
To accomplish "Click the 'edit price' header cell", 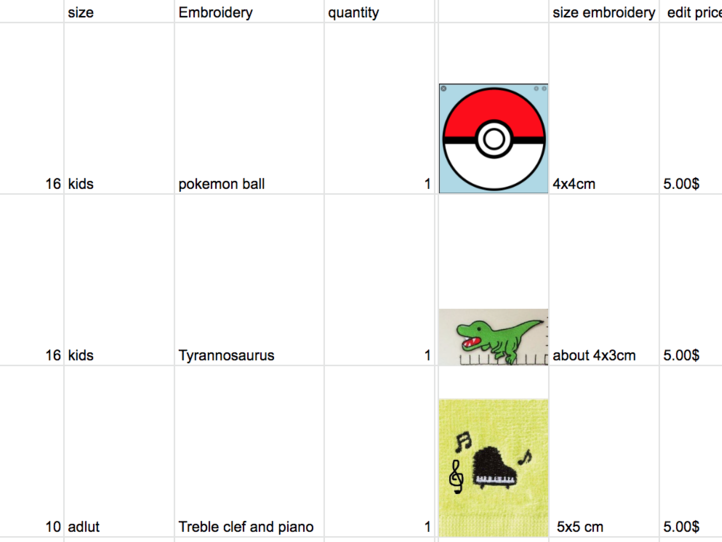I will [691, 11].
